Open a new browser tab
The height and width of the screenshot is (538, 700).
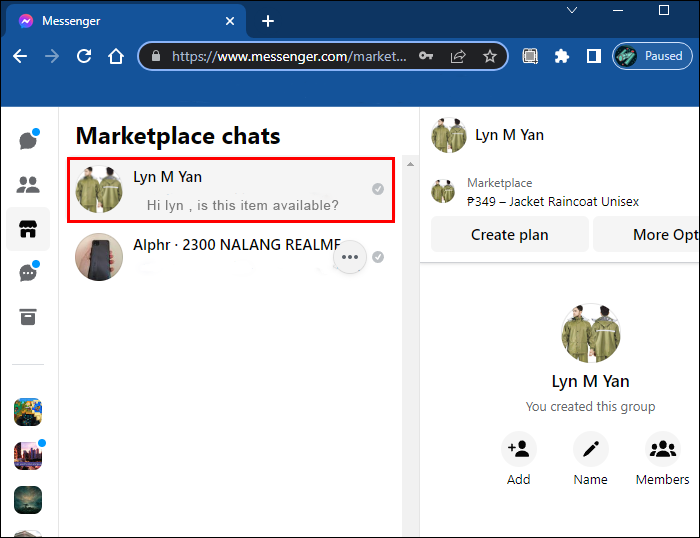point(267,21)
